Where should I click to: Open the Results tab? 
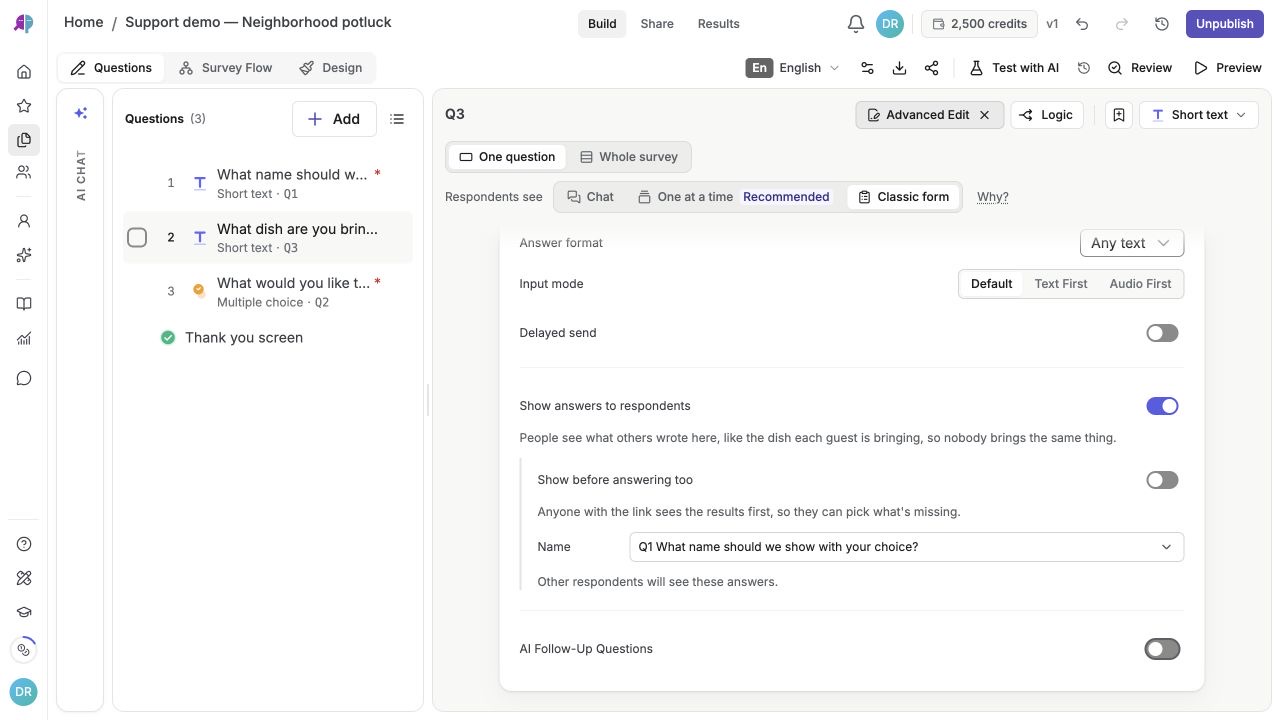[718, 24]
